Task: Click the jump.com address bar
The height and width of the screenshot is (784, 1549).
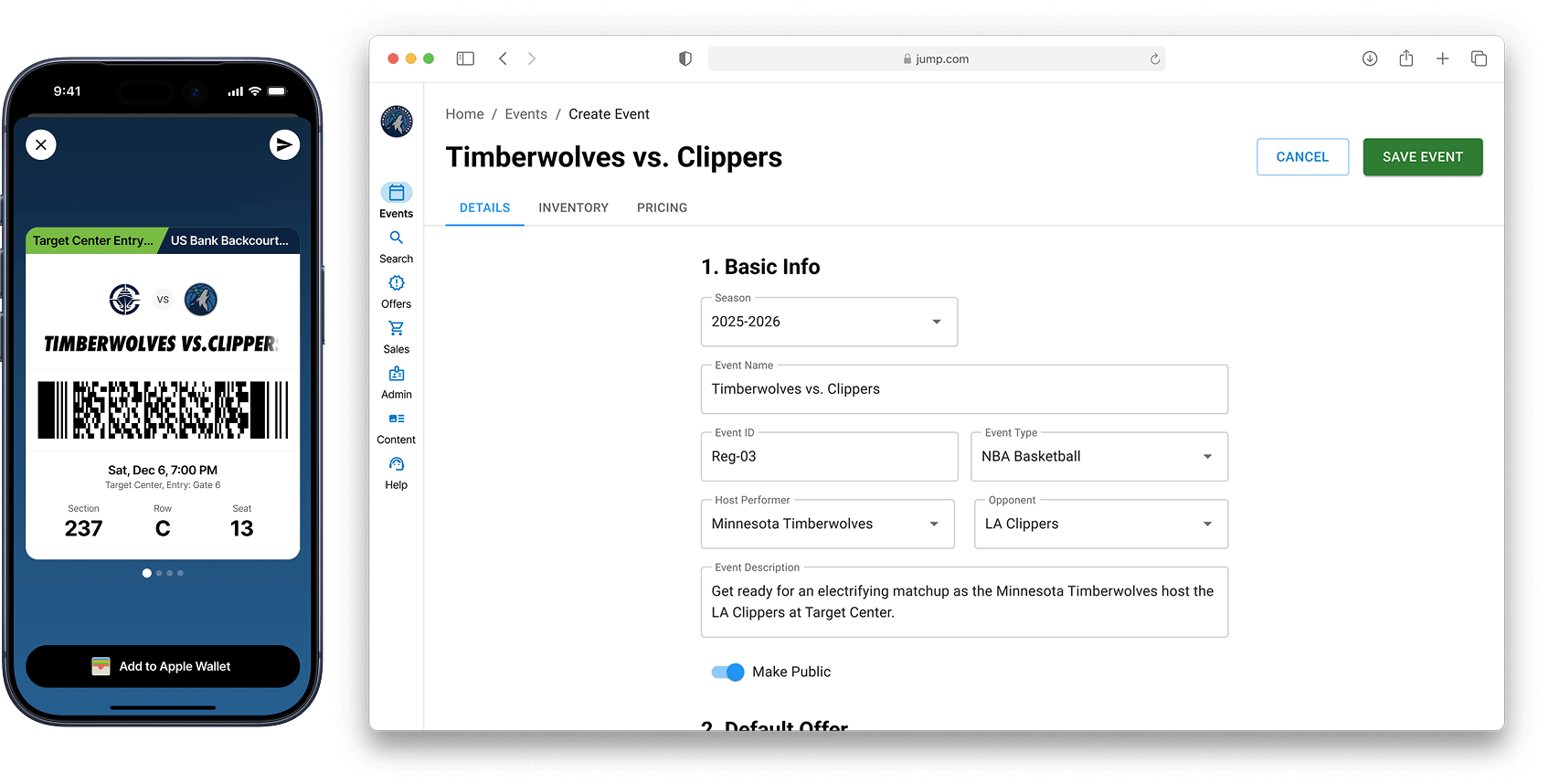Action: click(x=937, y=58)
